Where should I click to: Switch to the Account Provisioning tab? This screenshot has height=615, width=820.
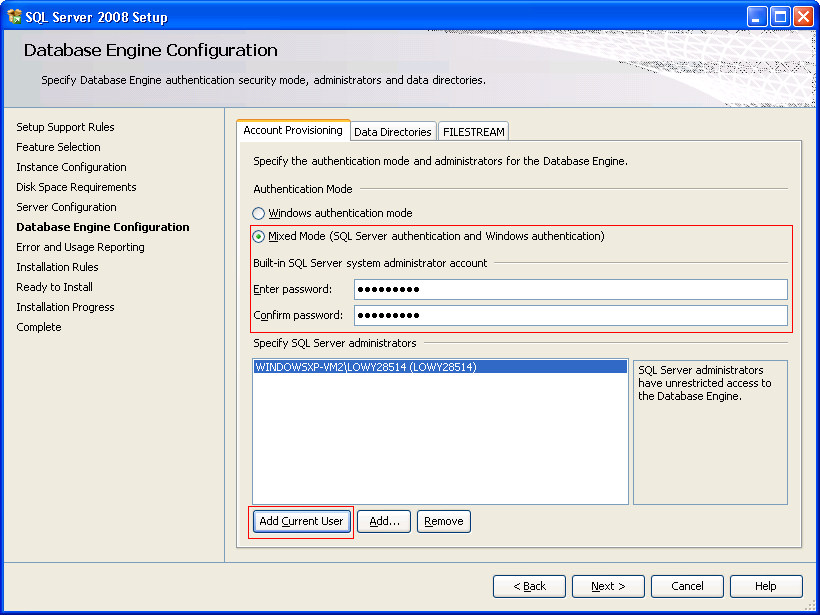click(x=293, y=130)
